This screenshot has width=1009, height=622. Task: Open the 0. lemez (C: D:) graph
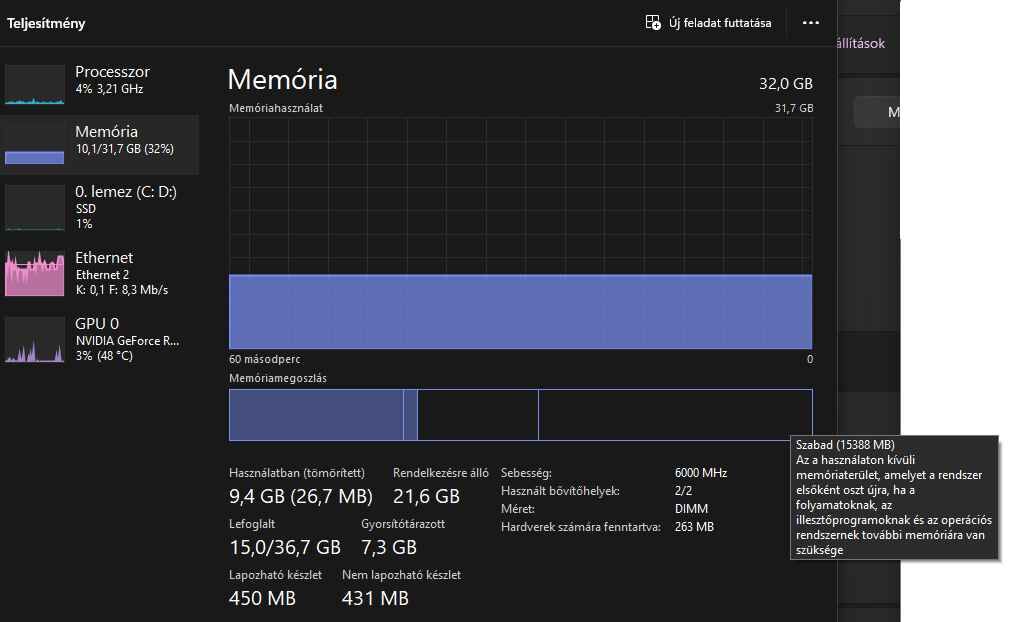pos(35,208)
